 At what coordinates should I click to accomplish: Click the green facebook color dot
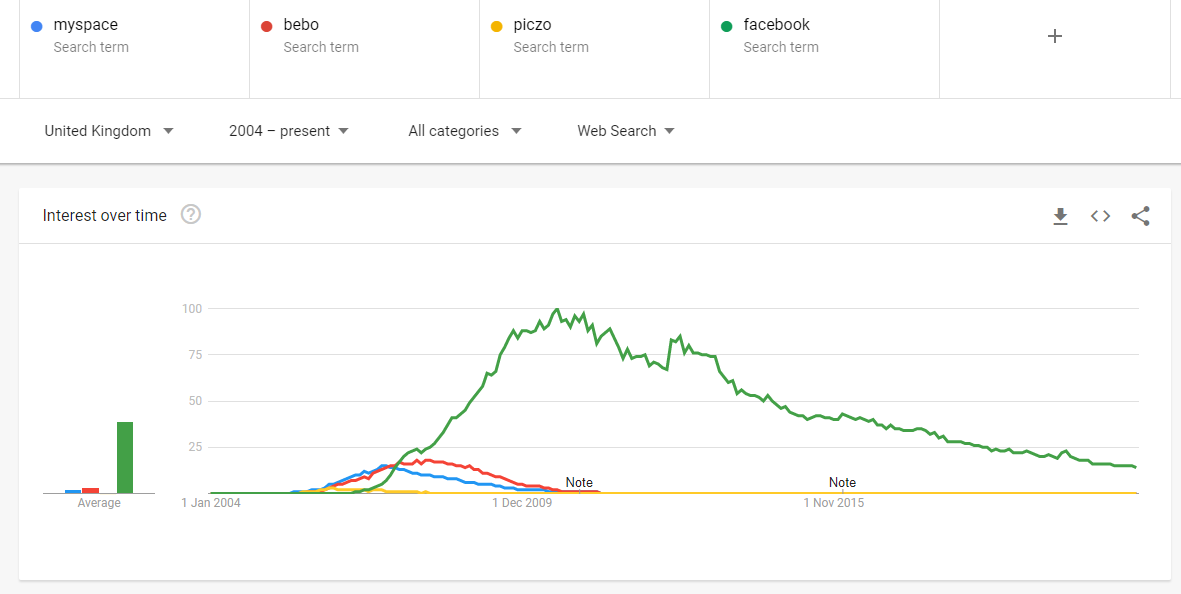726,26
